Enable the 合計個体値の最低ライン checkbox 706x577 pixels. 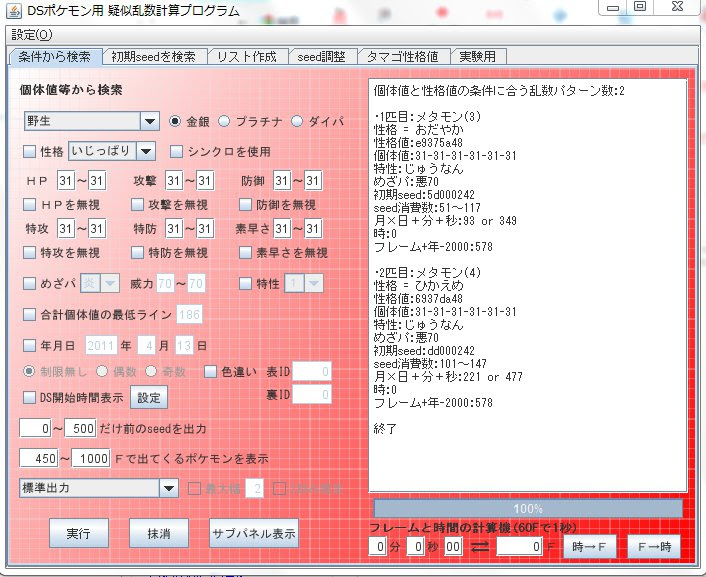pos(29,314)
